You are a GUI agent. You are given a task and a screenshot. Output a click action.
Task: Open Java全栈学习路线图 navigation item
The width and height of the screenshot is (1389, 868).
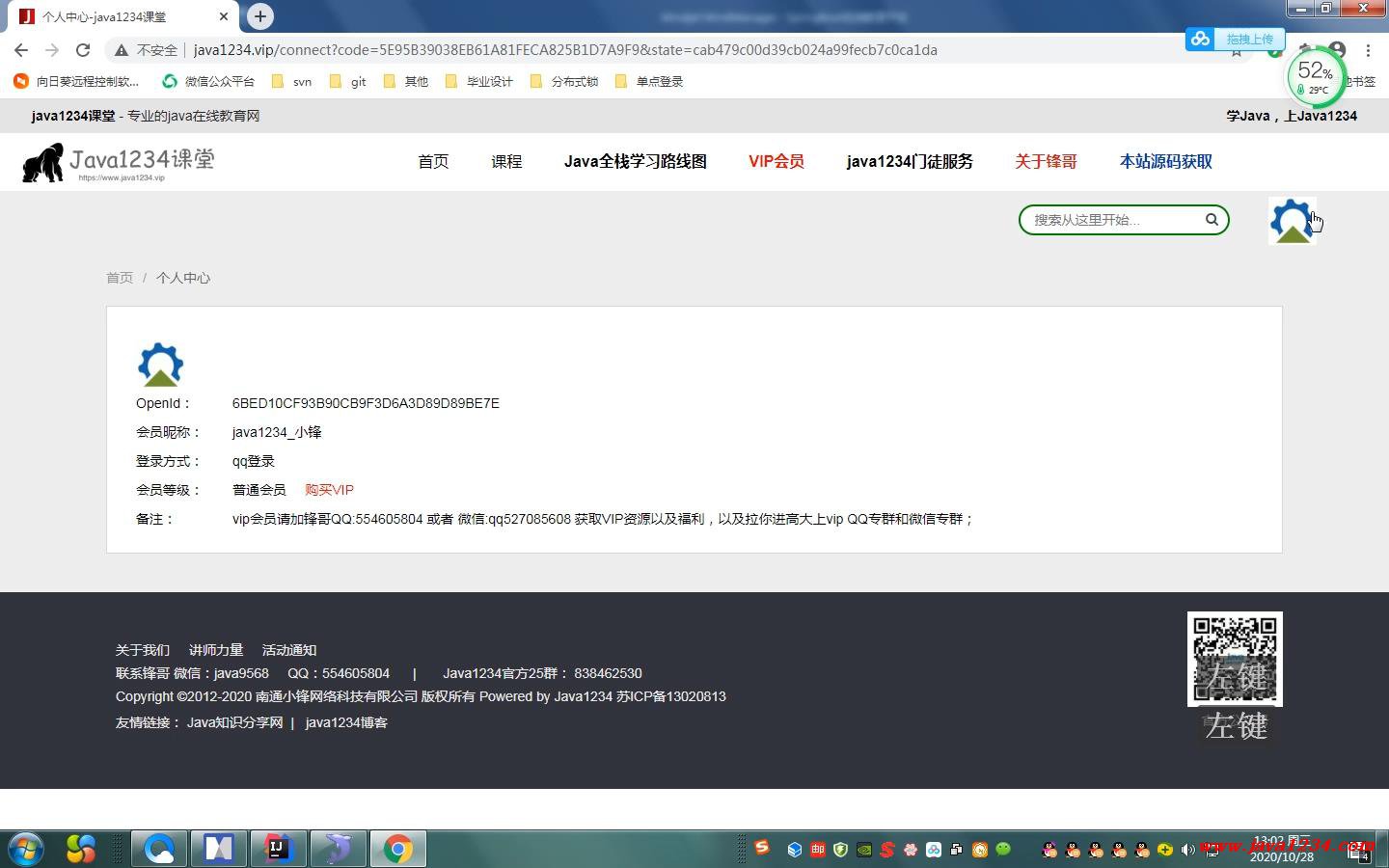tap(636, 161)
